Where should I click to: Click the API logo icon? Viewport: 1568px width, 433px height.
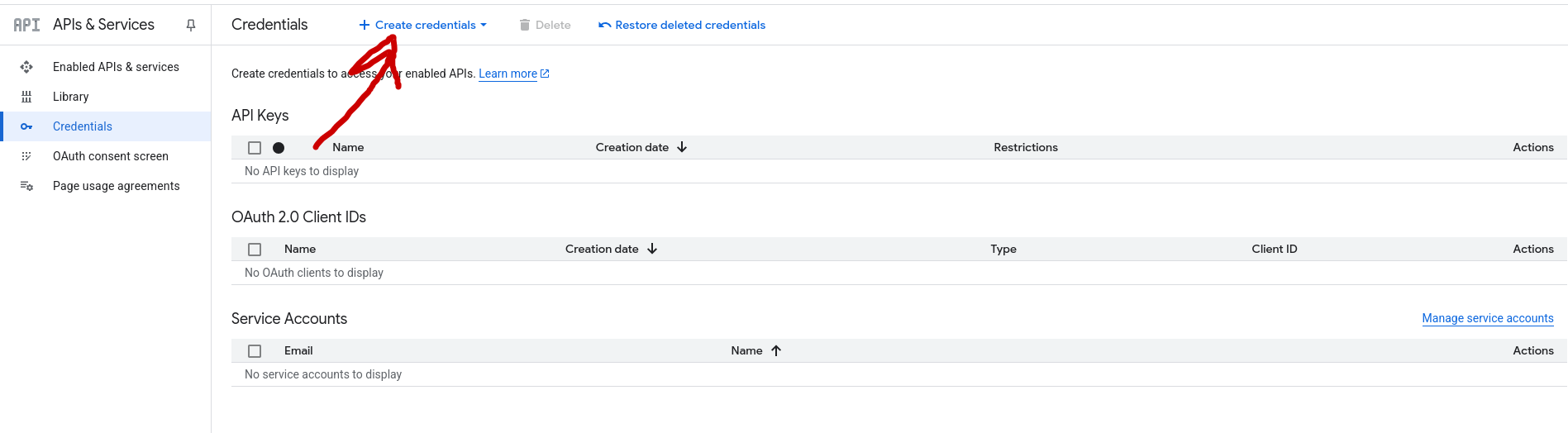click(x=26, y=25)
